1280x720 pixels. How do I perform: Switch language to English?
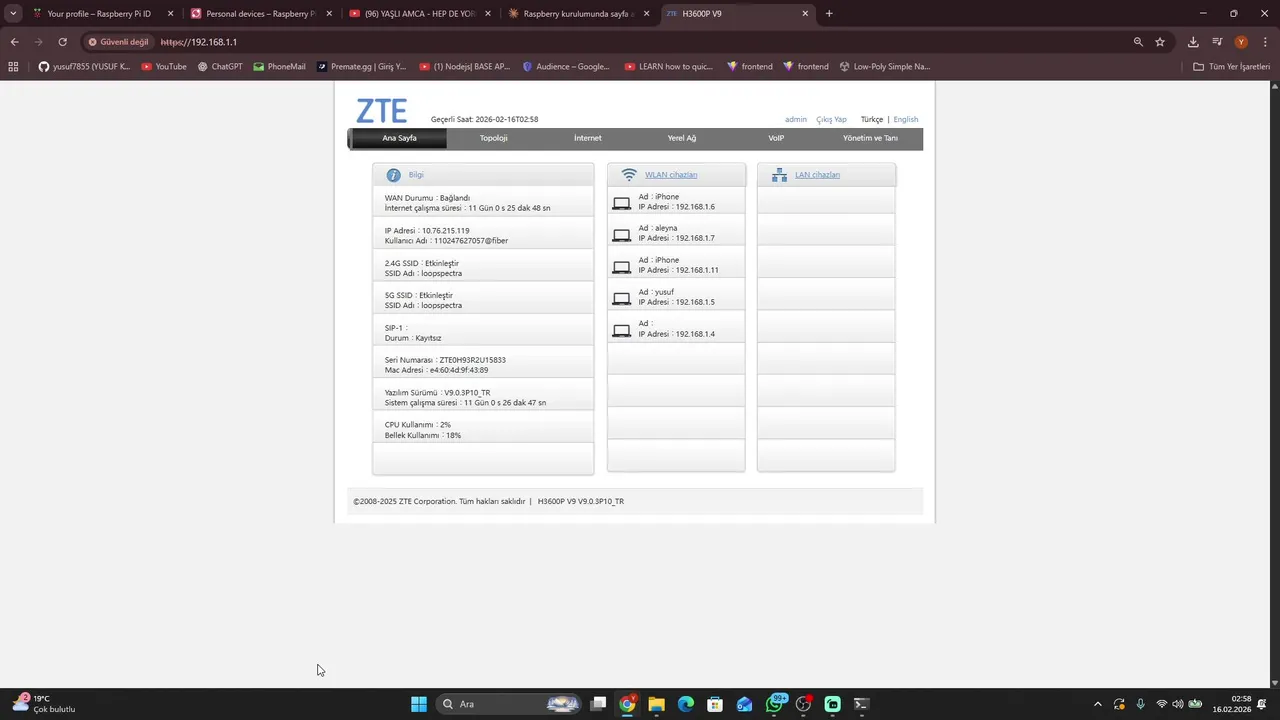coord(906,119)
